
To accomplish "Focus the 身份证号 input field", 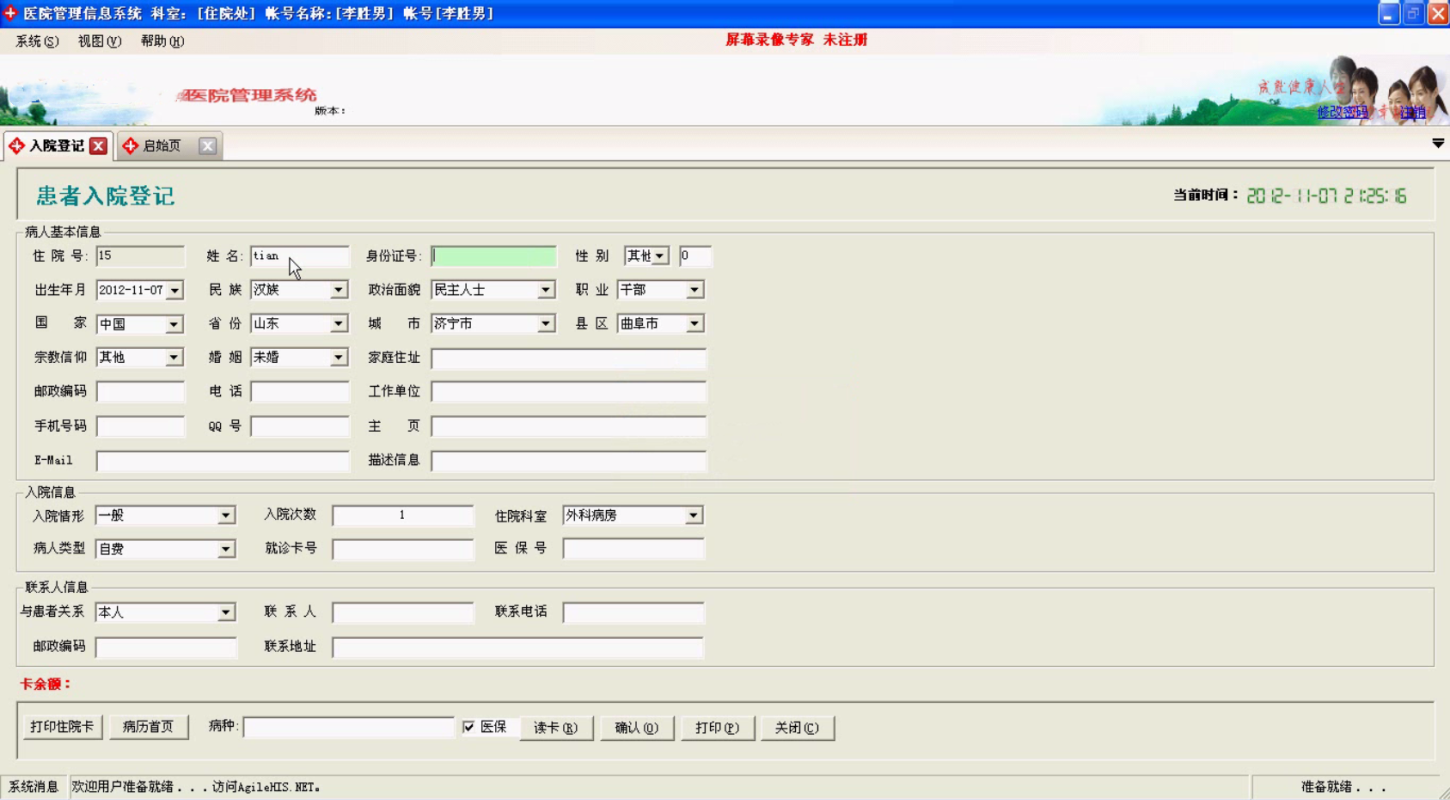I will pos(493,256).
